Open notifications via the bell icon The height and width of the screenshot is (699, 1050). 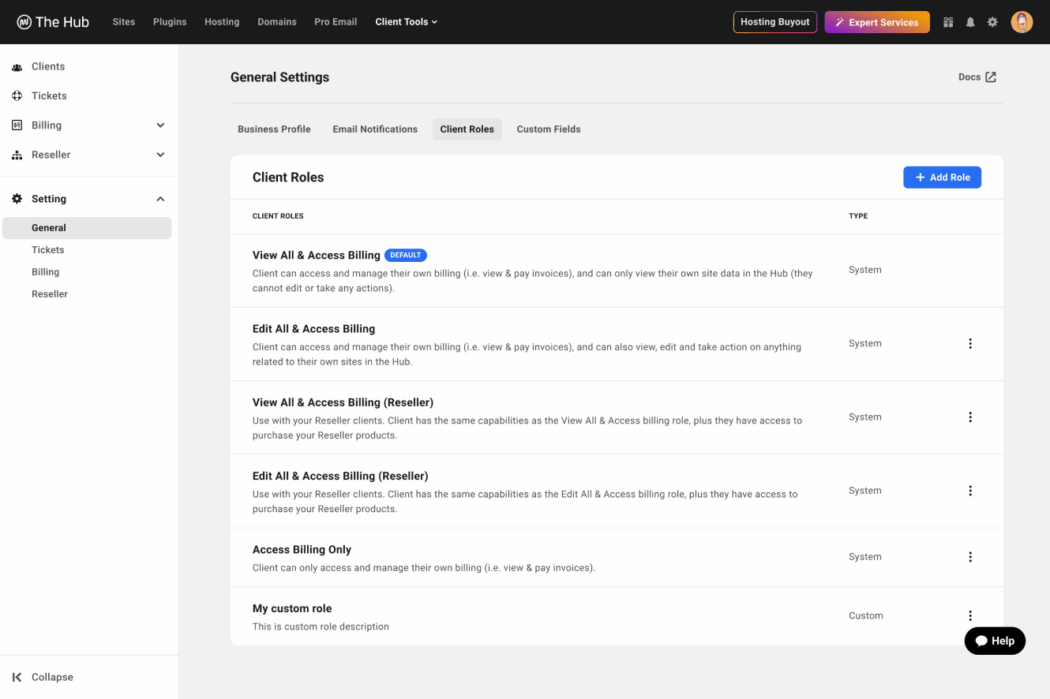[969, 21]
